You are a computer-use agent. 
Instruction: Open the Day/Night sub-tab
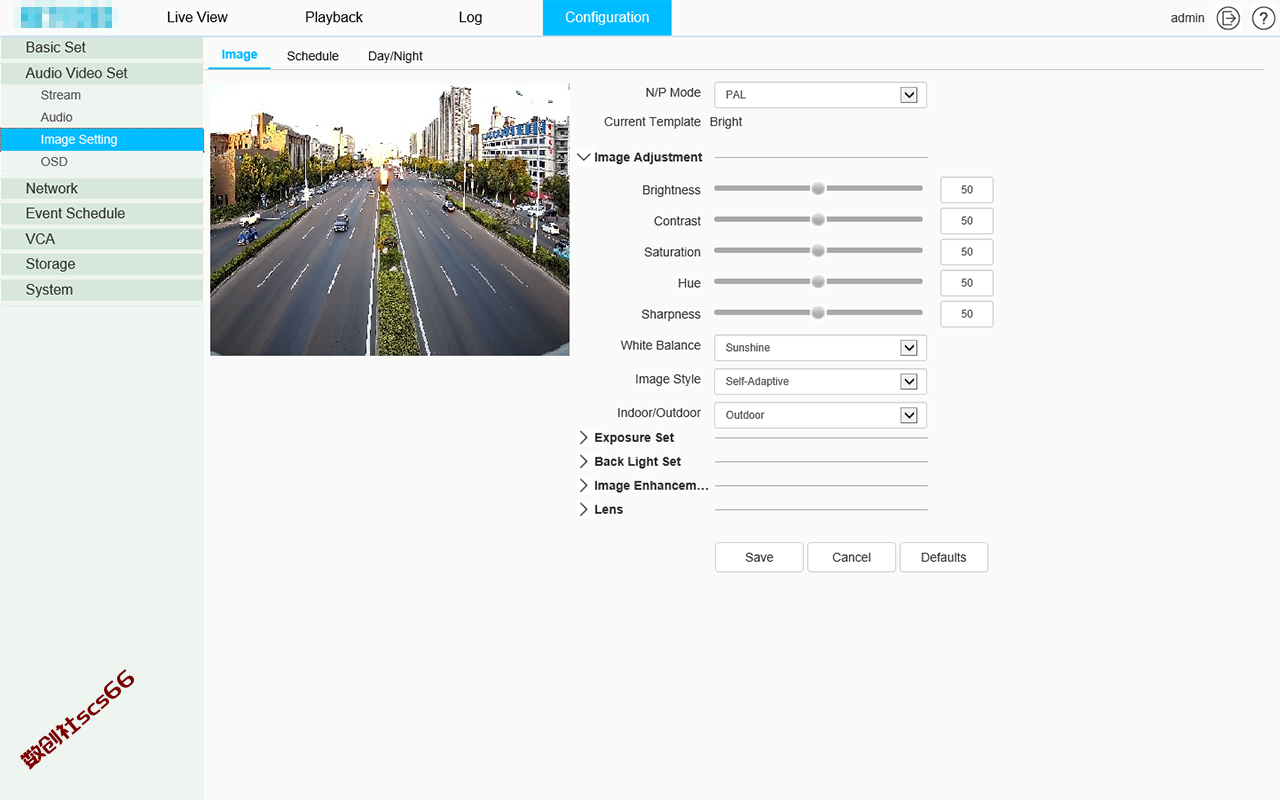click(395, 56)
